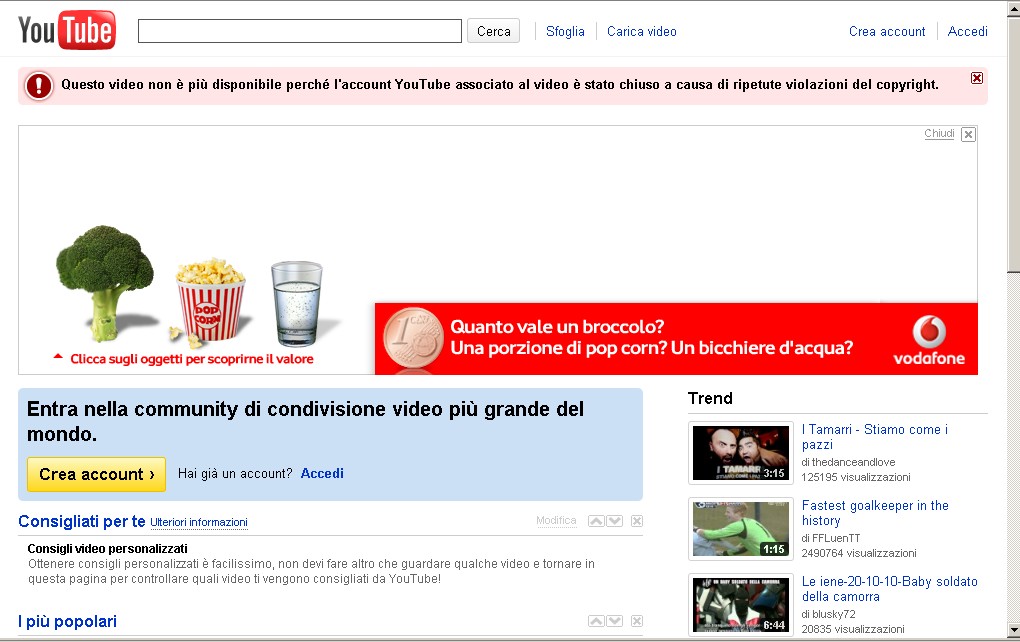The image size is (1020, 642).
Task: Click Accedi link in the top right
Action: pyautogui.click(x=967, y=31)
